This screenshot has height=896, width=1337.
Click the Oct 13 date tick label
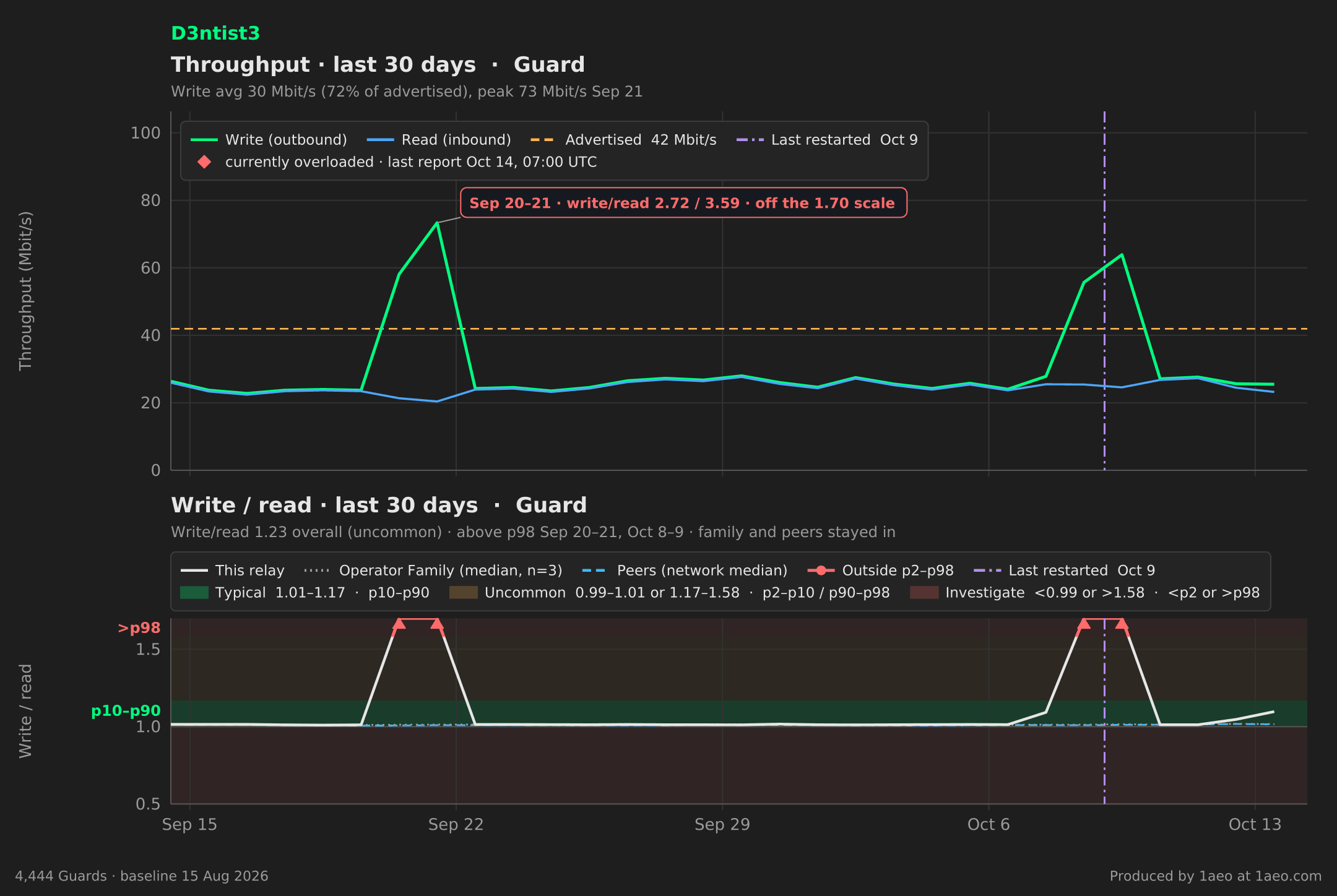click(x=1255, y=825)
